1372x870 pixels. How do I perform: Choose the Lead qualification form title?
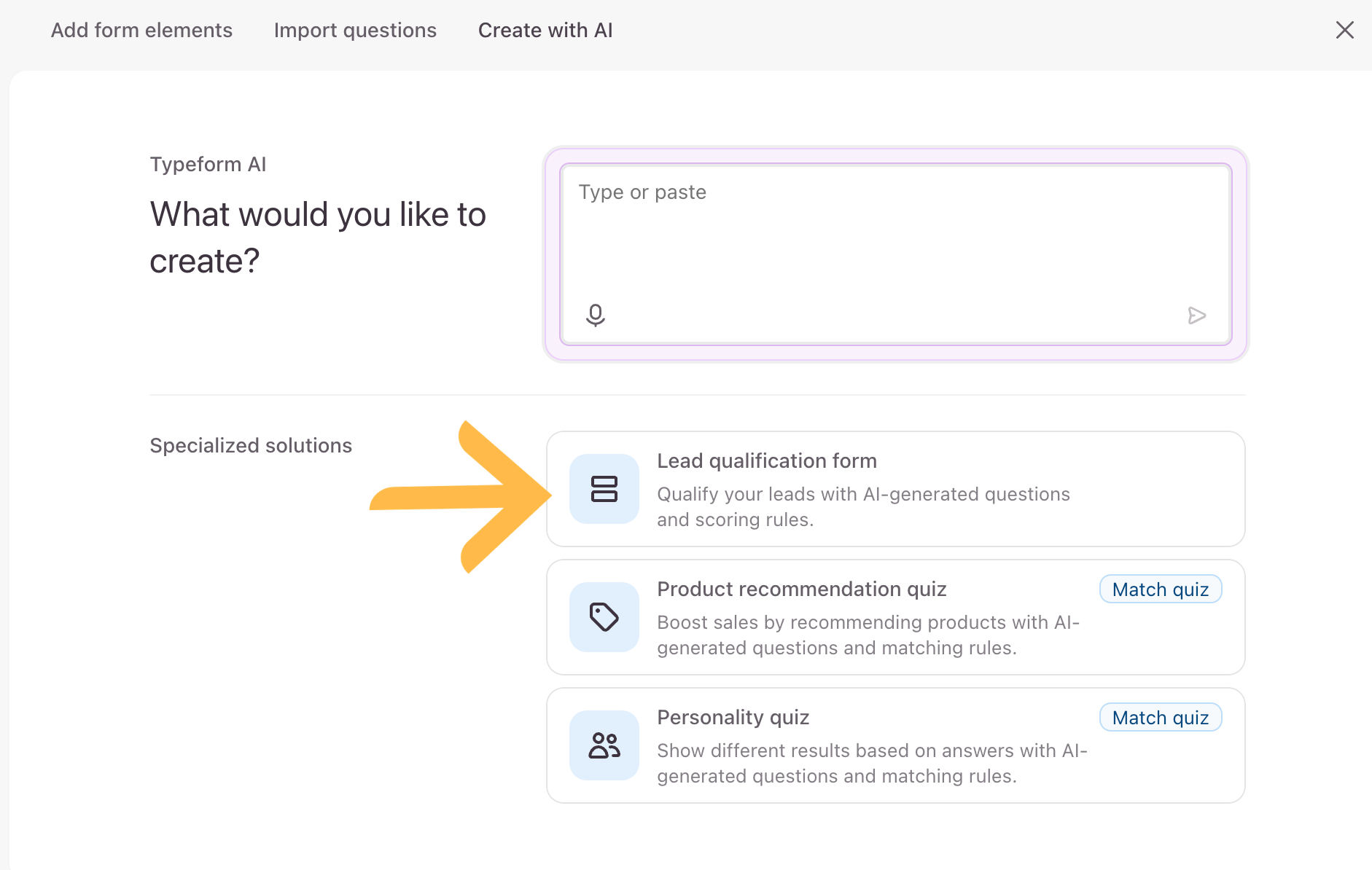click(766, 461)
